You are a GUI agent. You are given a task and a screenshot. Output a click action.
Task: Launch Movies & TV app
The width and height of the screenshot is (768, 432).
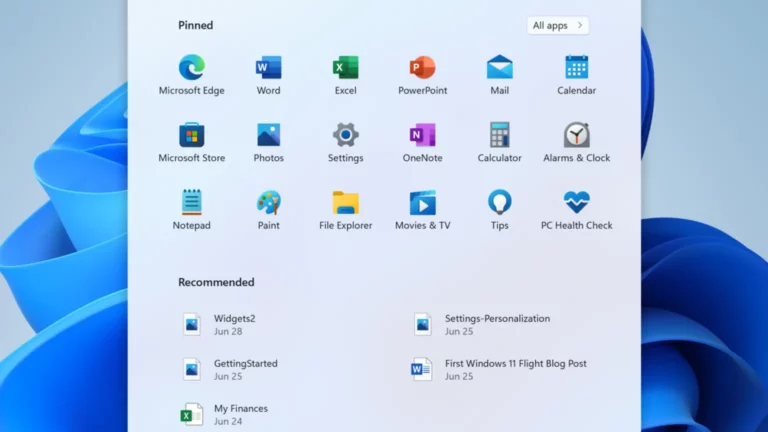(422, 210)
